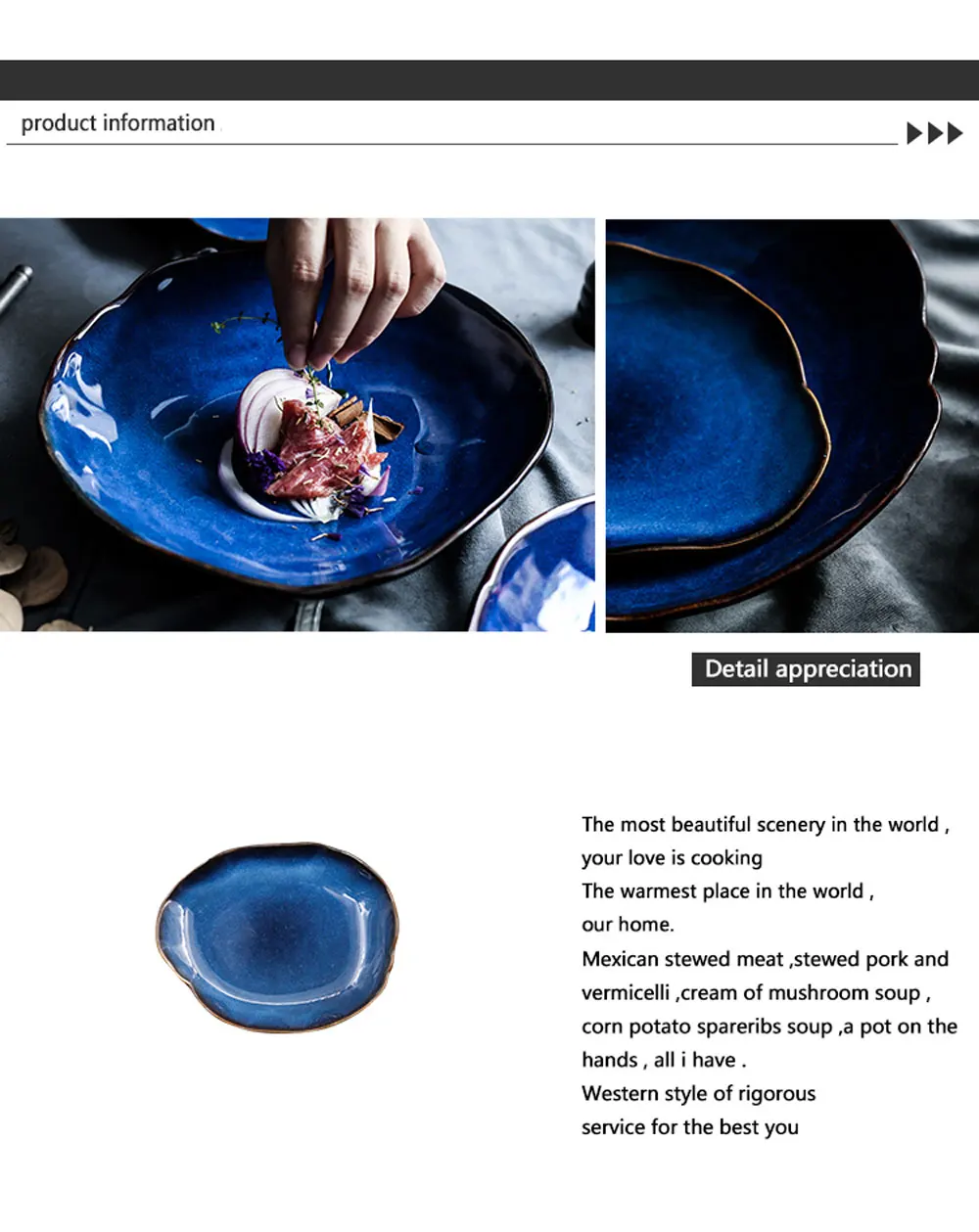The image size is (979, 1232).
Task: Click the line 'your love is cooking'
Action: [672, 857]
